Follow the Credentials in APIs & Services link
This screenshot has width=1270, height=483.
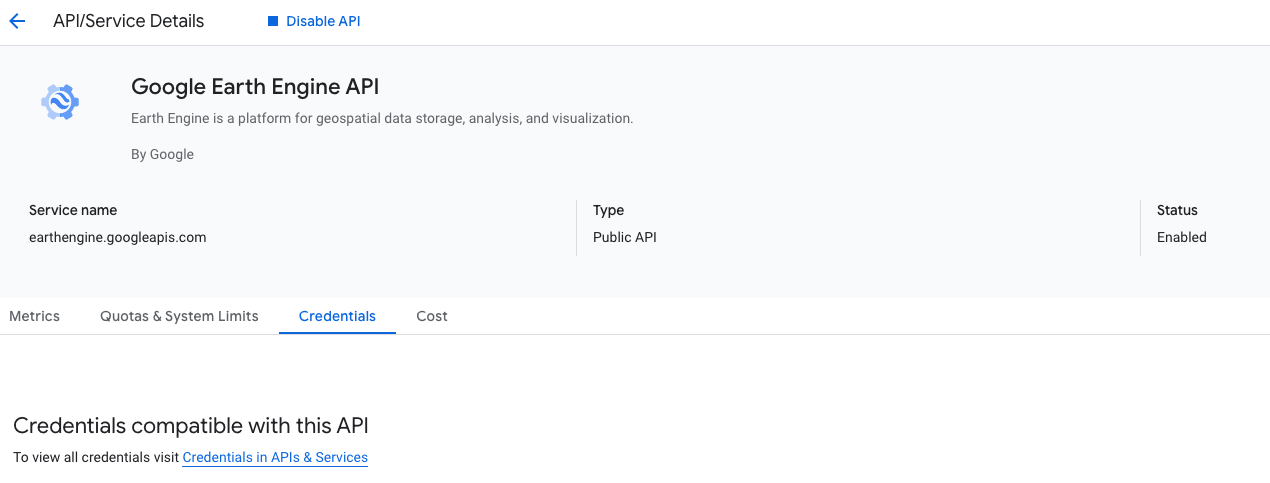[275, 457]
